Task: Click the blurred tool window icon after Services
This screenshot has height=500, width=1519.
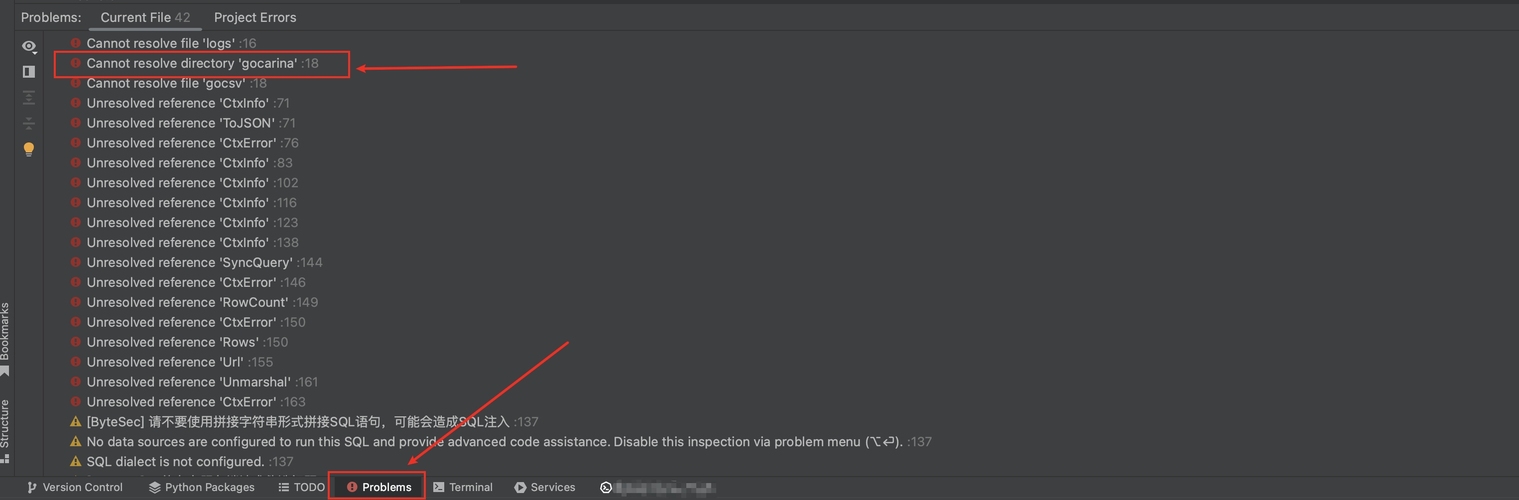Action: click(606, 487)
